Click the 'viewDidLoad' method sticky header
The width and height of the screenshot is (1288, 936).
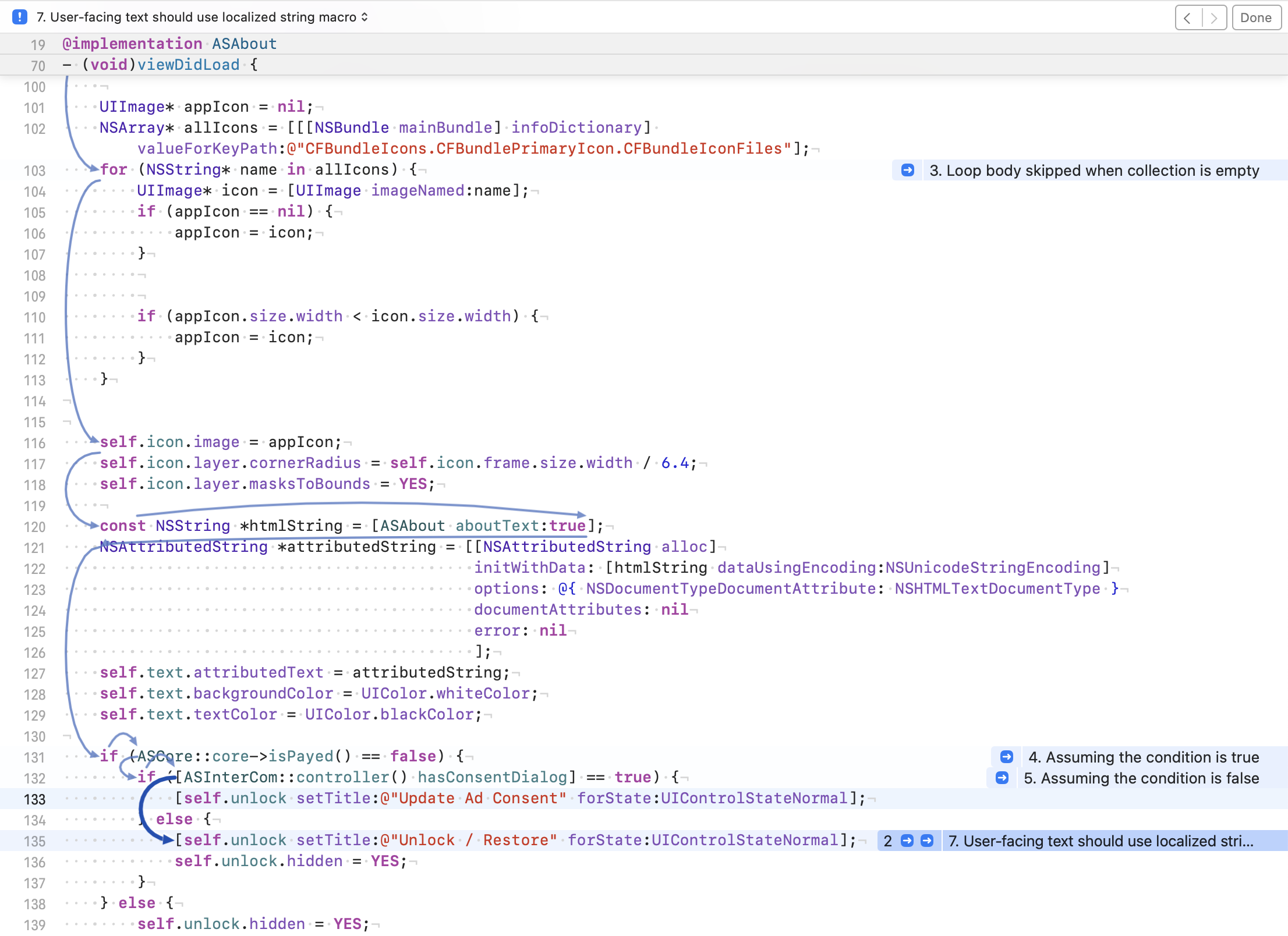pos(188,65)
